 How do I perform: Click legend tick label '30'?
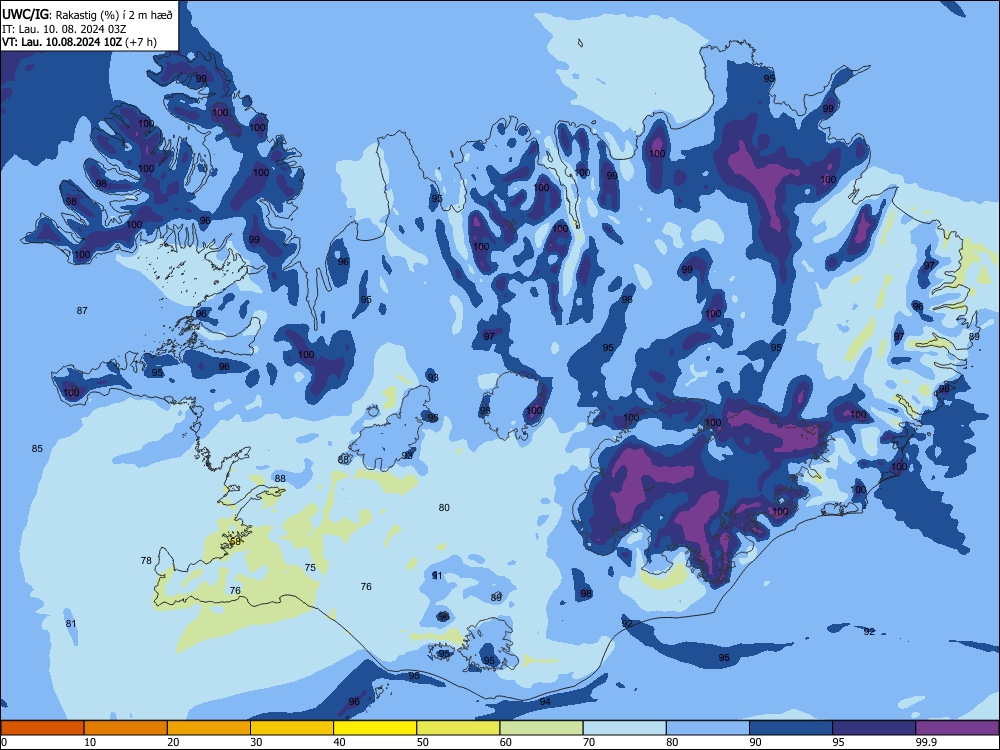[256, 742]
